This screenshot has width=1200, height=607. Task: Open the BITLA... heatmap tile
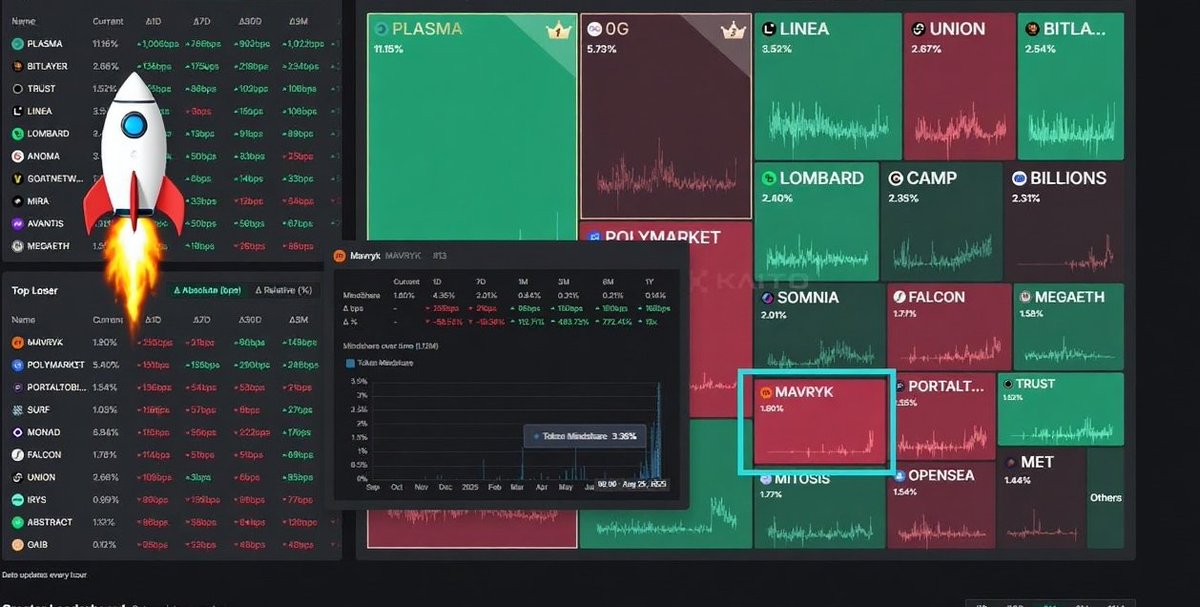click(1070, 86)
